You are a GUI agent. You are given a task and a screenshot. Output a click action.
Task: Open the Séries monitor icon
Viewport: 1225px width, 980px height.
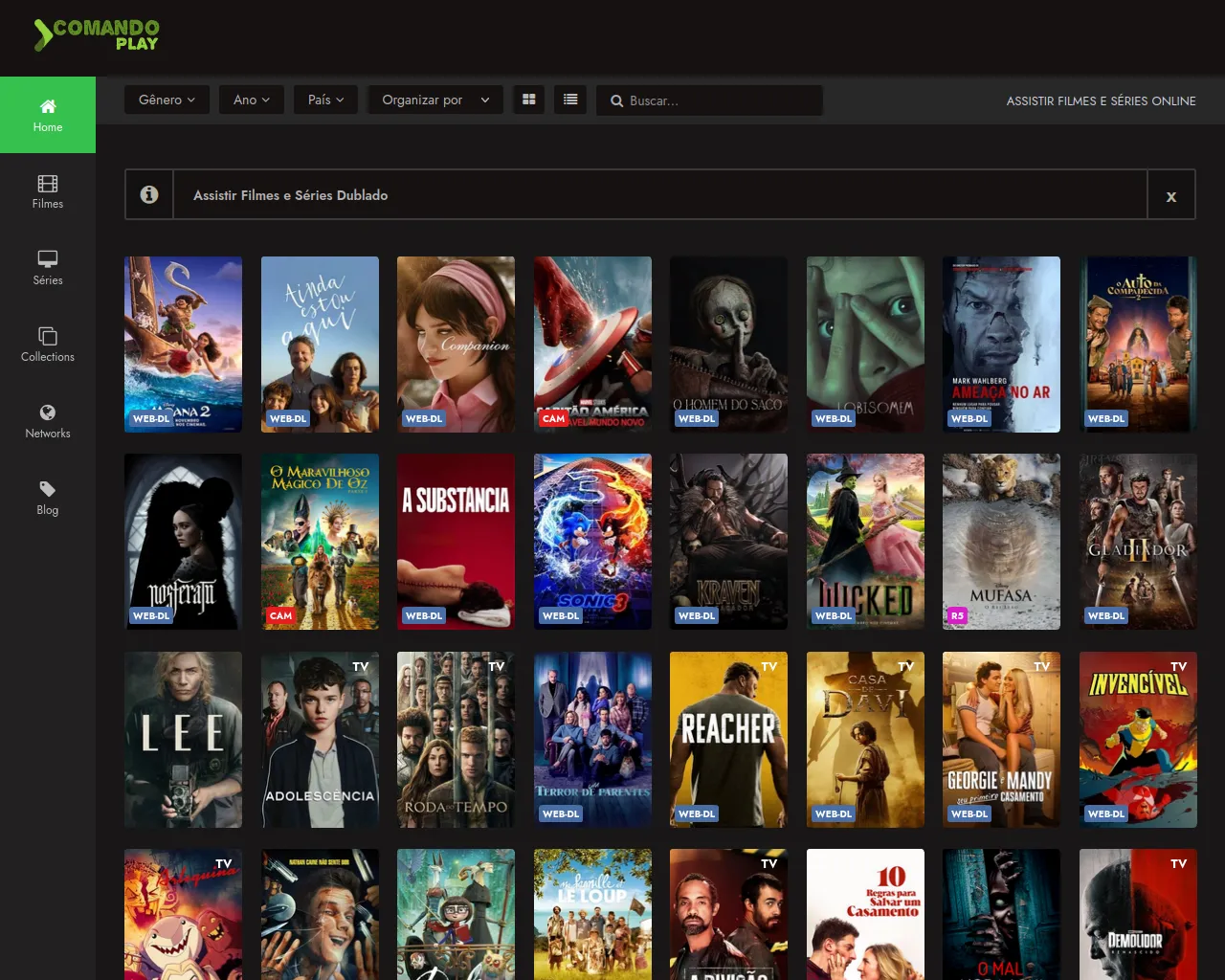[x=48, y=259]
